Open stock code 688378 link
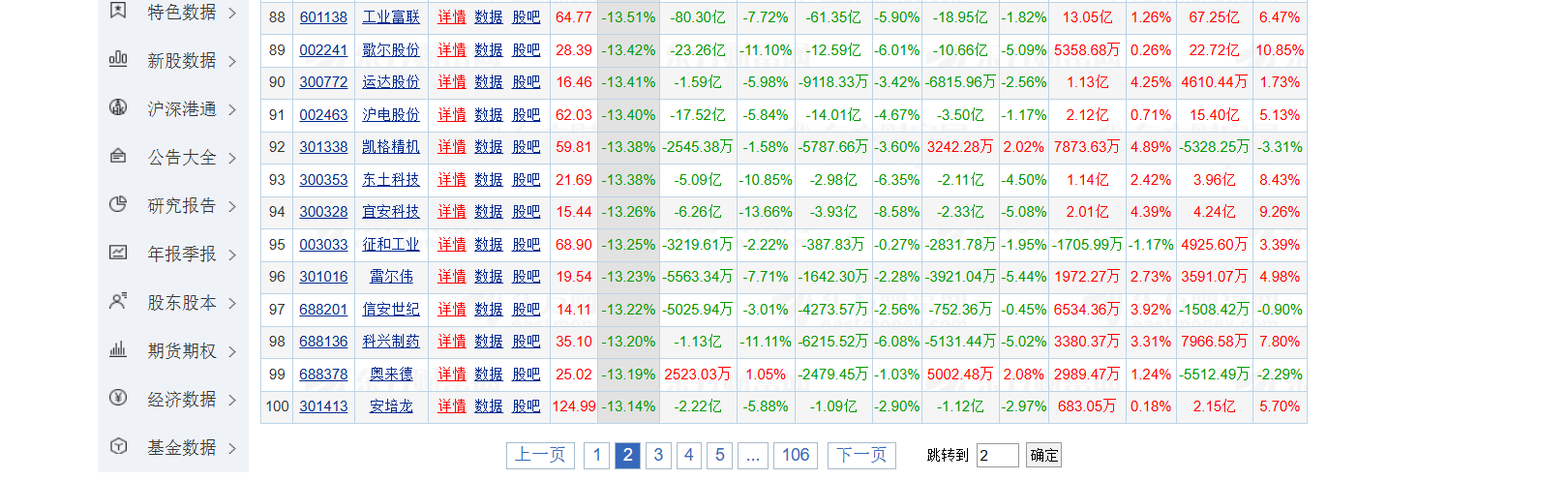 click(x=323, y=375)
